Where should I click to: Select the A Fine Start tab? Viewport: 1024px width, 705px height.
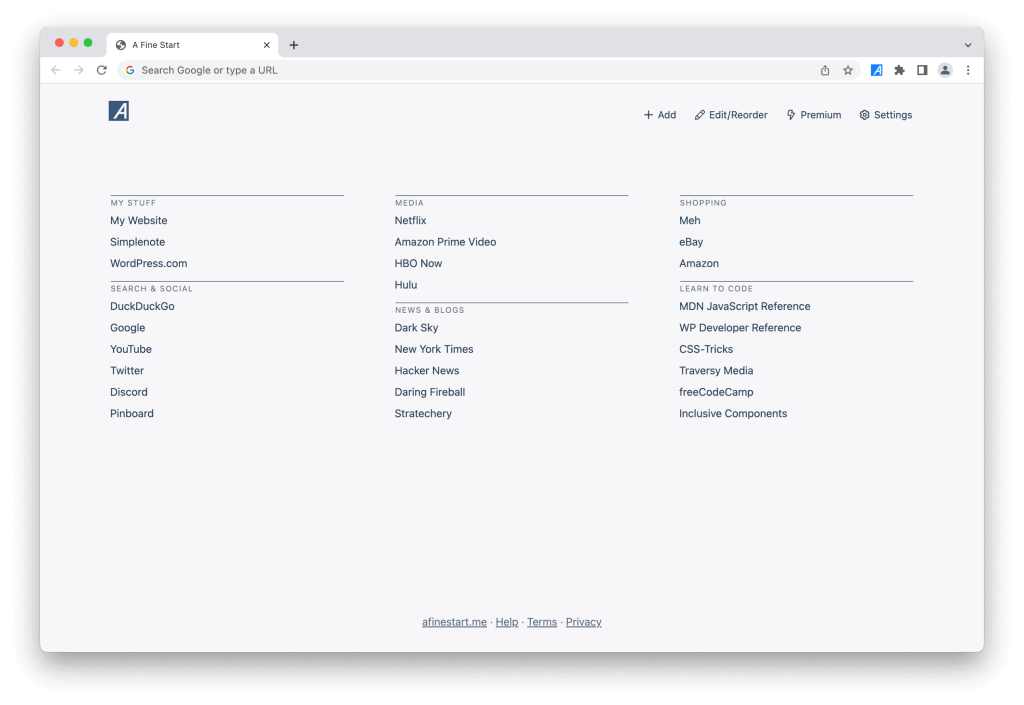[x=192, y=45]
